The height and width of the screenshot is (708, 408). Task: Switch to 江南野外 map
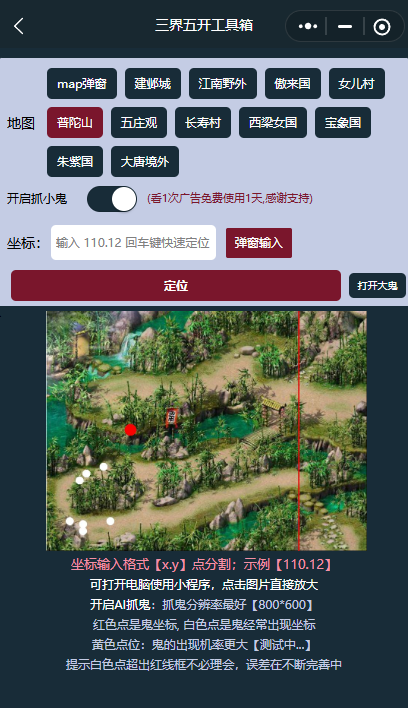click(223, 84)
